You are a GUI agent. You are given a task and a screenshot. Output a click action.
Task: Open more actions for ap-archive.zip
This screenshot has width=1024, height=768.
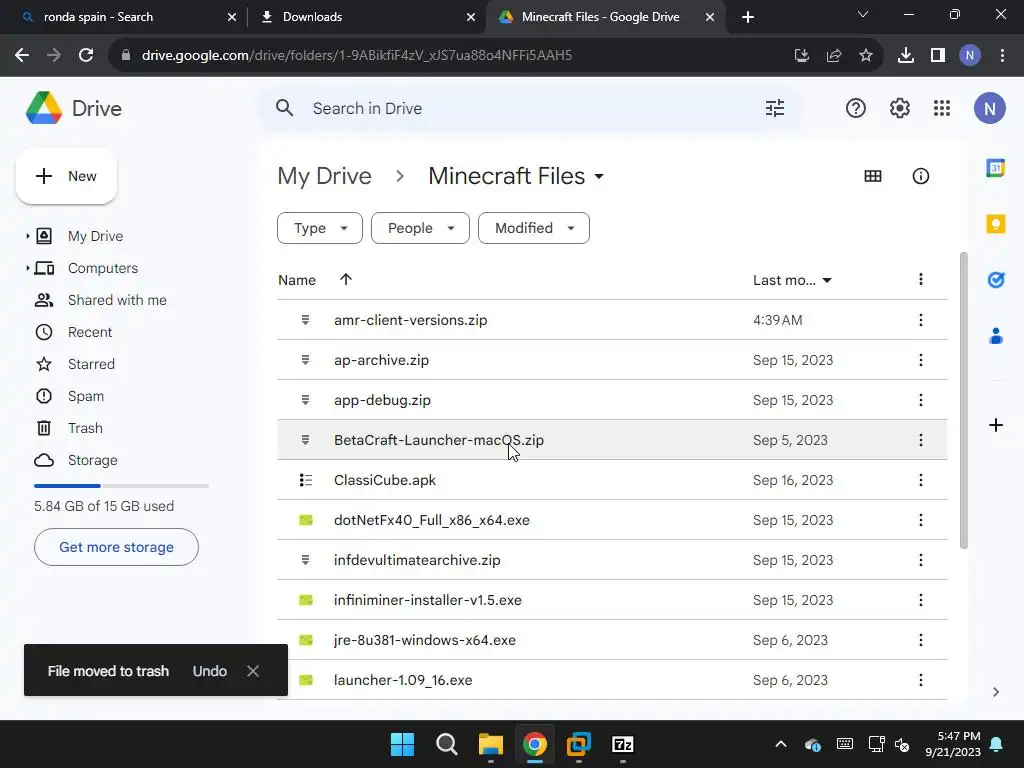tap(921, 360)
